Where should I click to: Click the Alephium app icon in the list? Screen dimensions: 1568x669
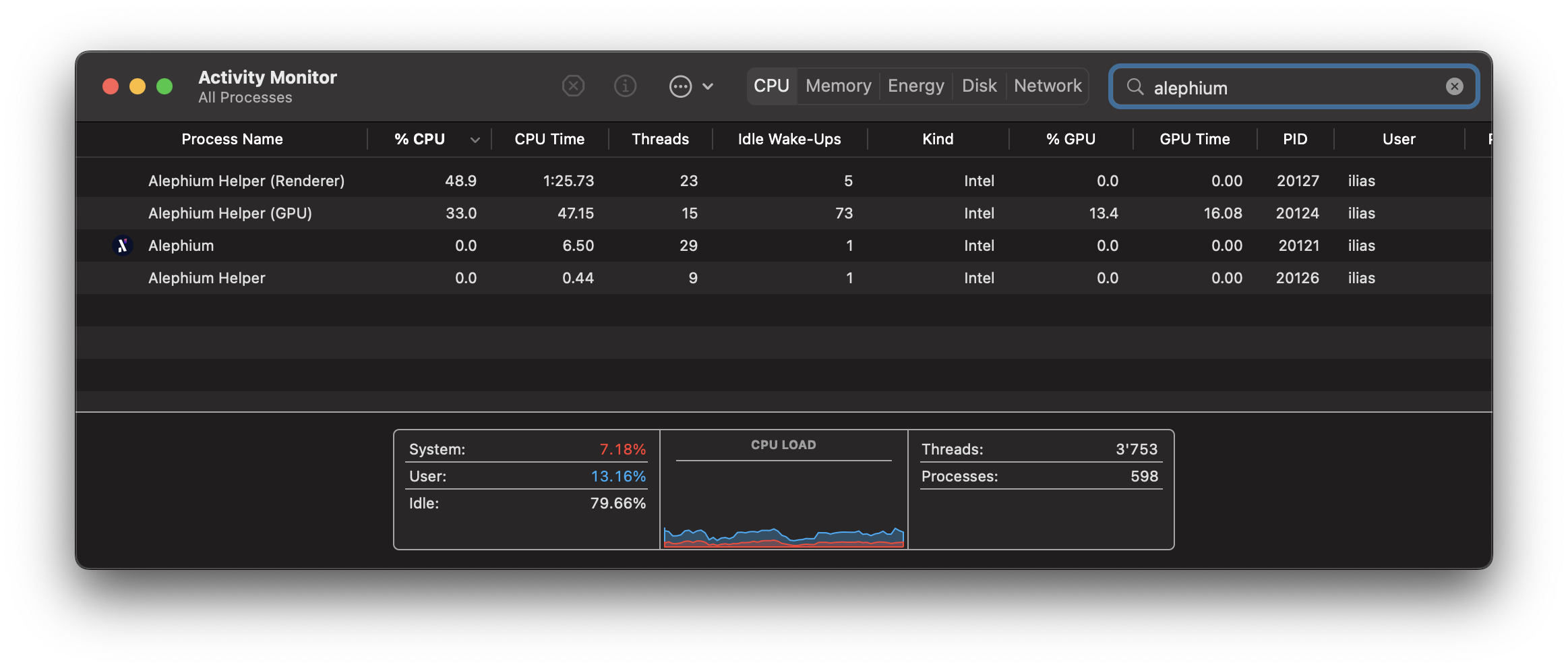tap(122, 245)
